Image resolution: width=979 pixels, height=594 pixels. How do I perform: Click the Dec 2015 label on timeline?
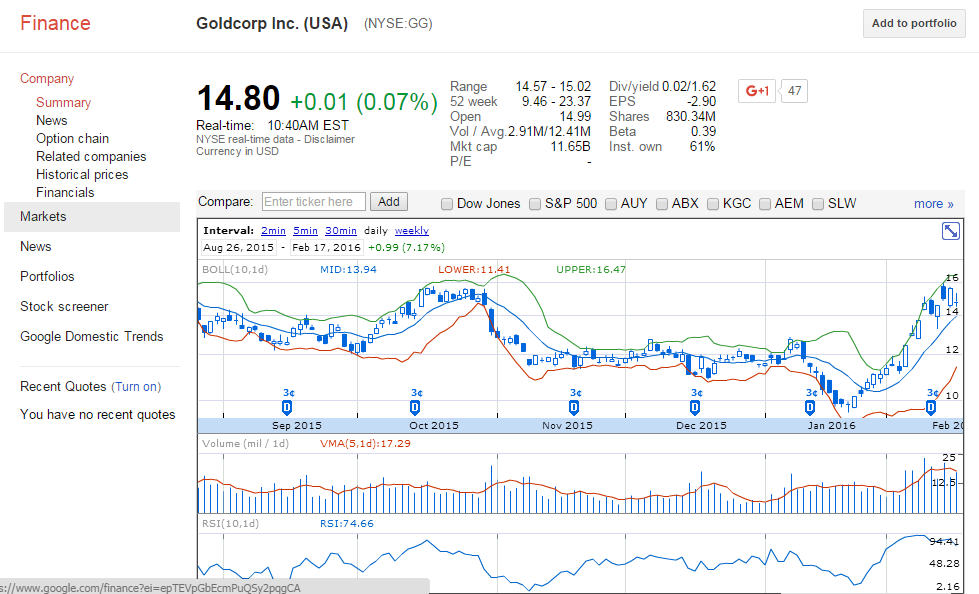701,425
